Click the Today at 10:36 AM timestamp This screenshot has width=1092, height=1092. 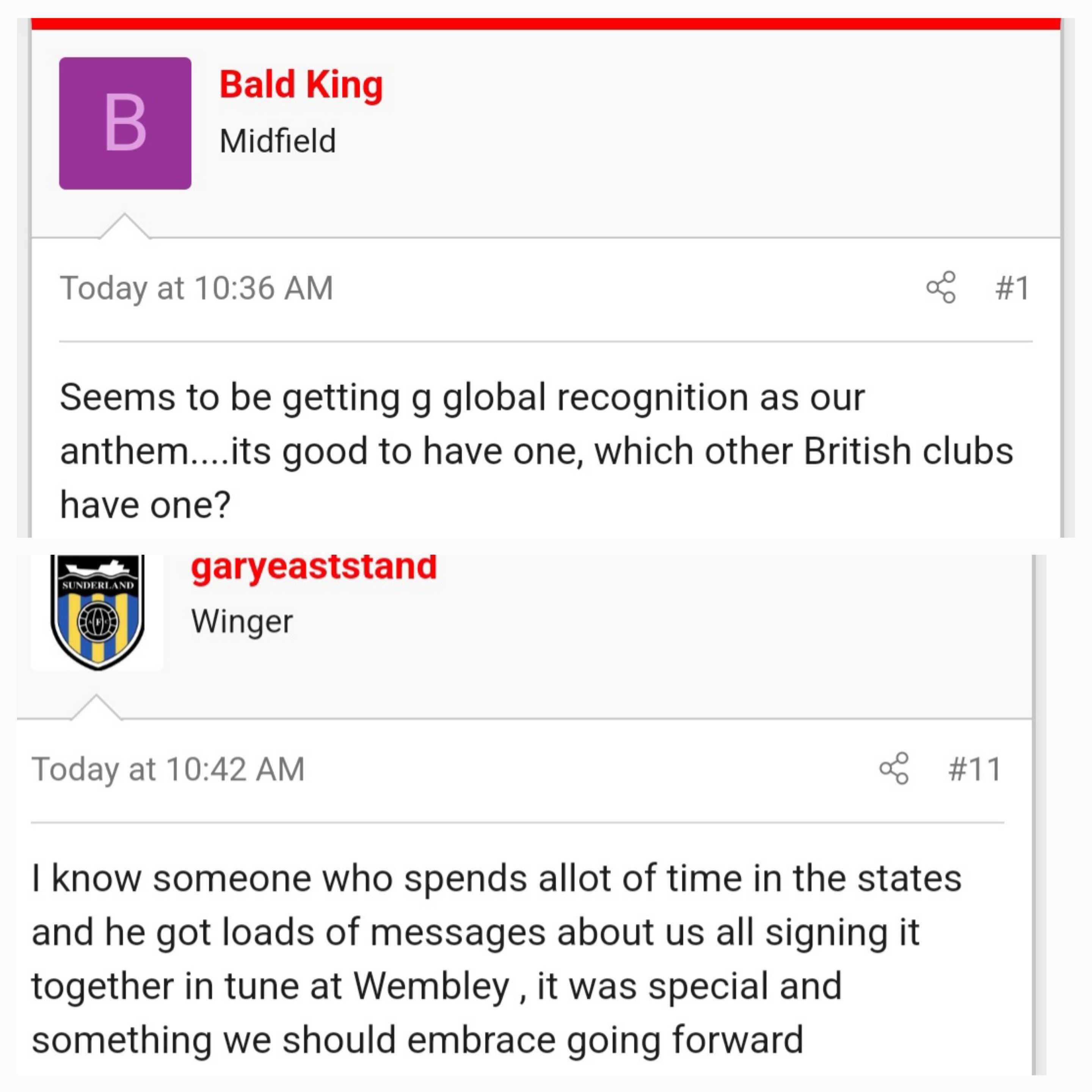[196, 288]
